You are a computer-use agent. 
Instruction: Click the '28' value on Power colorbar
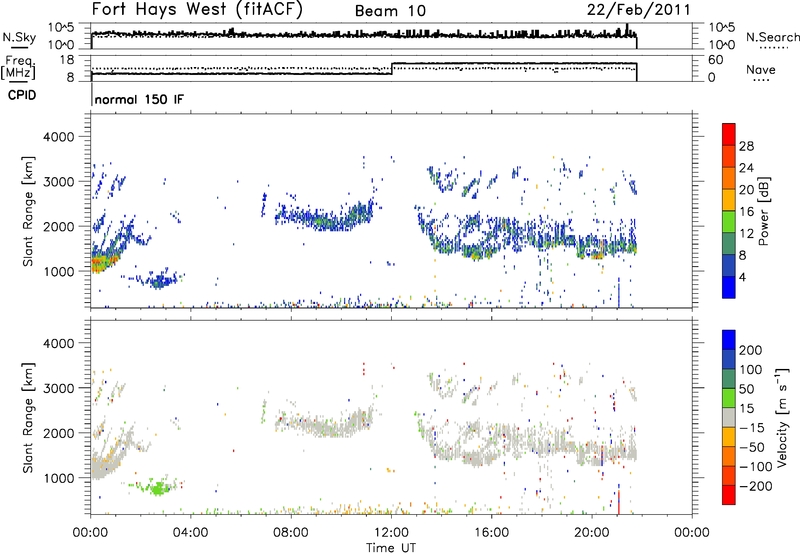[746, 146]
